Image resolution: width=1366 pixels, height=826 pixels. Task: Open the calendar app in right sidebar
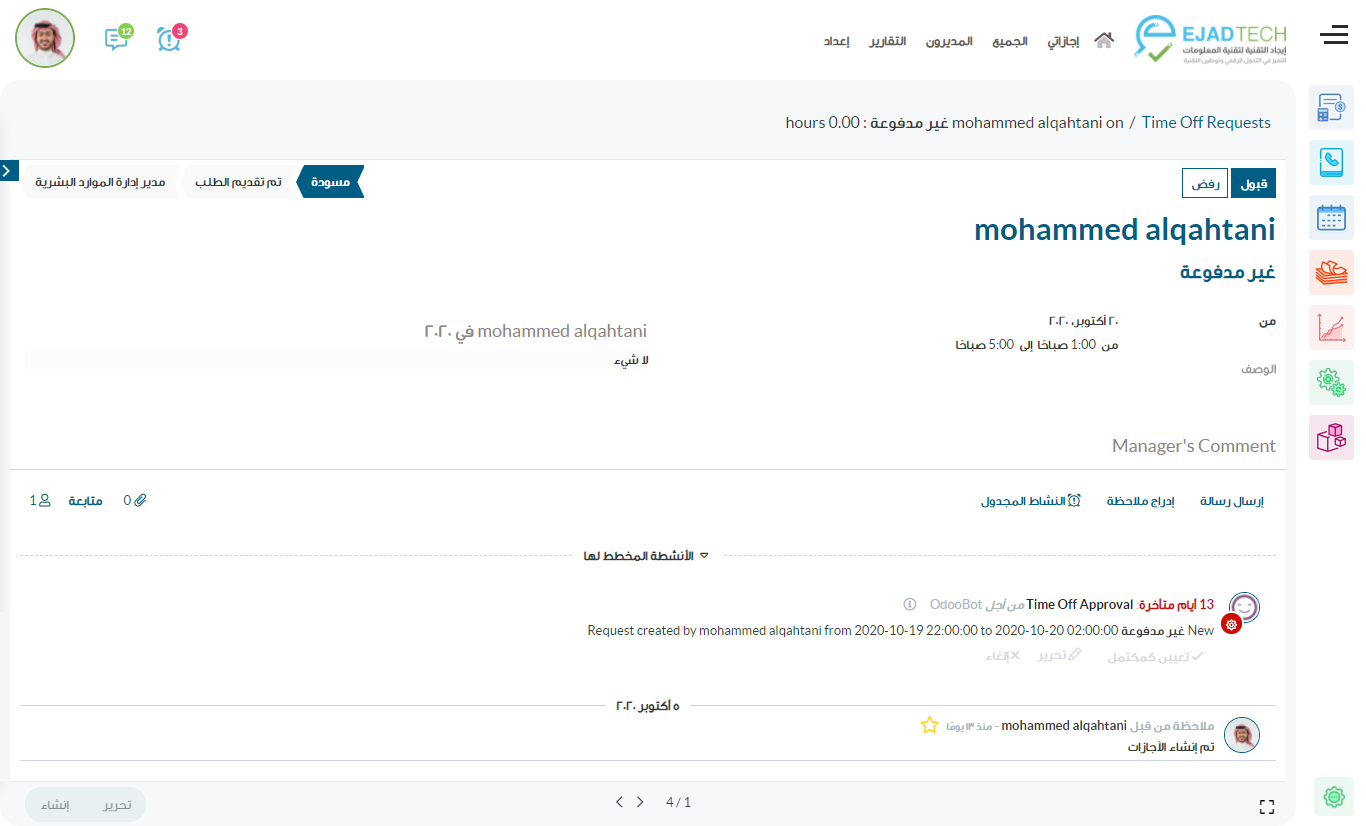click(1331, 217)
